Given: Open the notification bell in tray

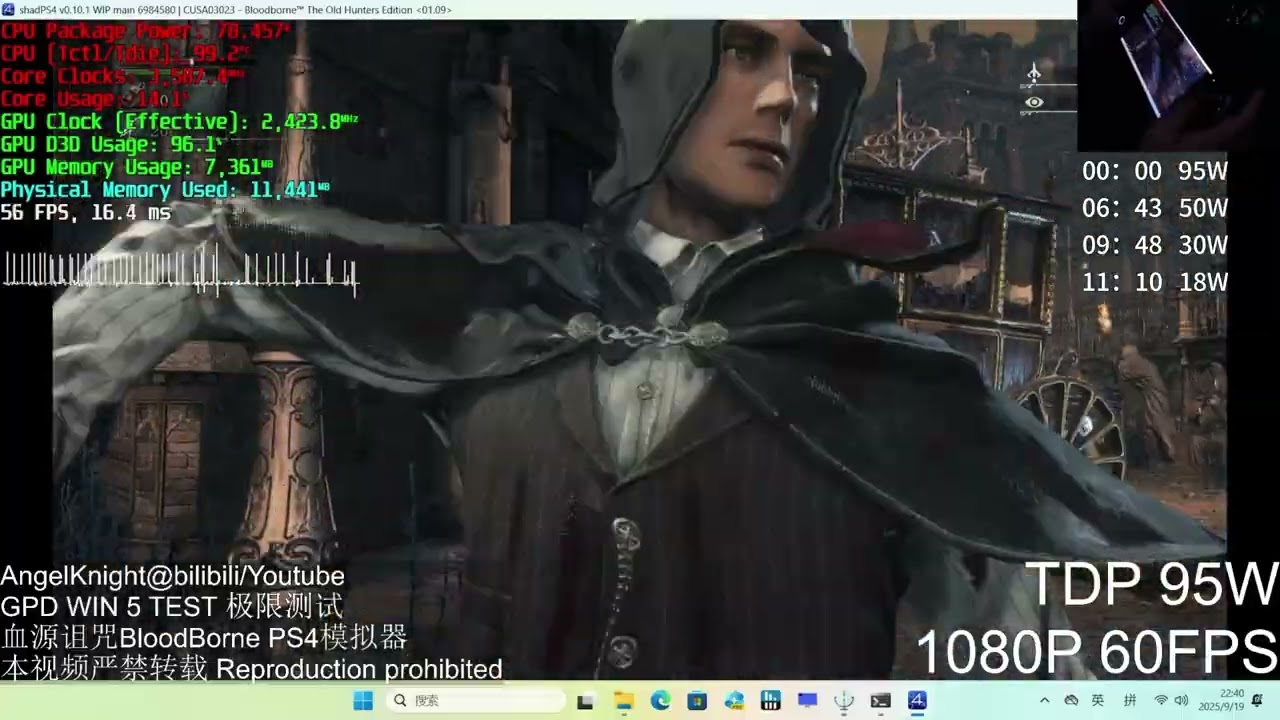Looking at the screenshot, I should click(1258, 701).
